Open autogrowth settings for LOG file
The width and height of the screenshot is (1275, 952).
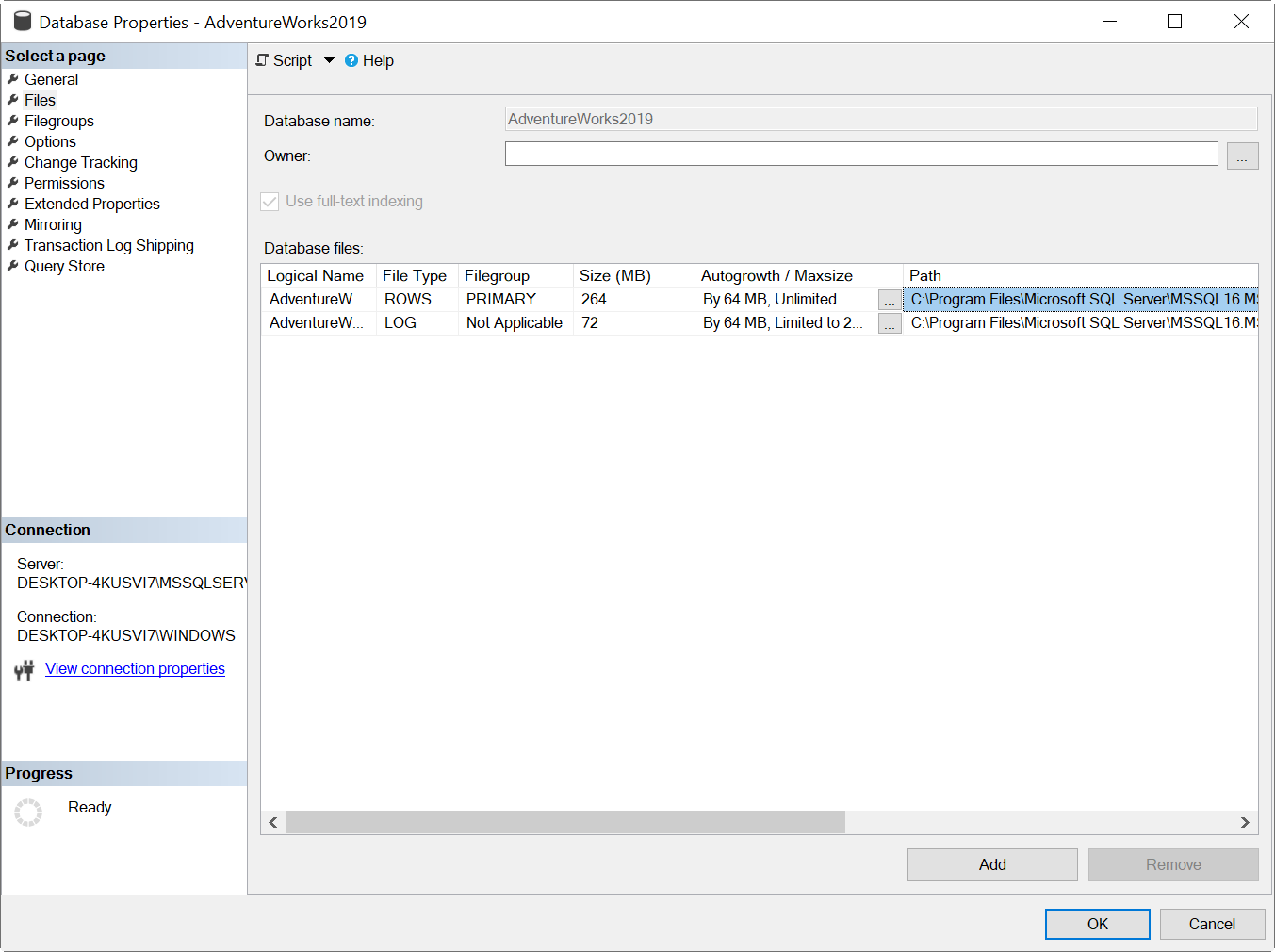(x=890, y=323)
